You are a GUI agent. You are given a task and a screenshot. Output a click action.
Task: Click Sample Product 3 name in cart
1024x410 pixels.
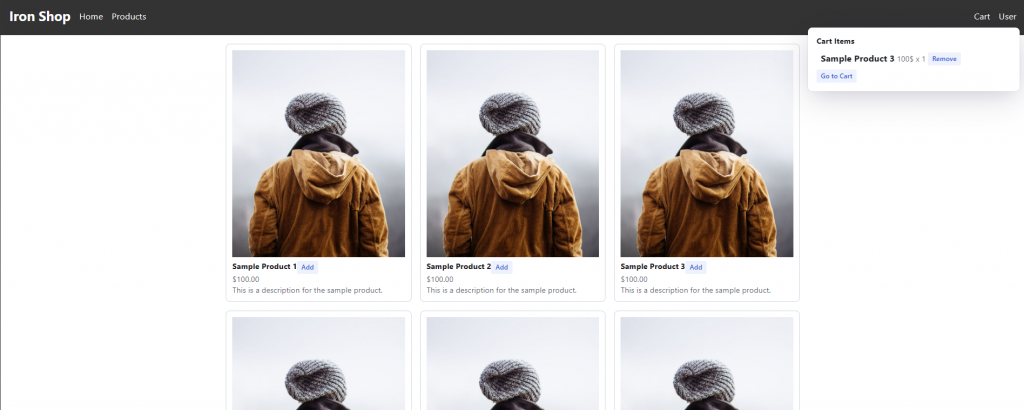857,59
